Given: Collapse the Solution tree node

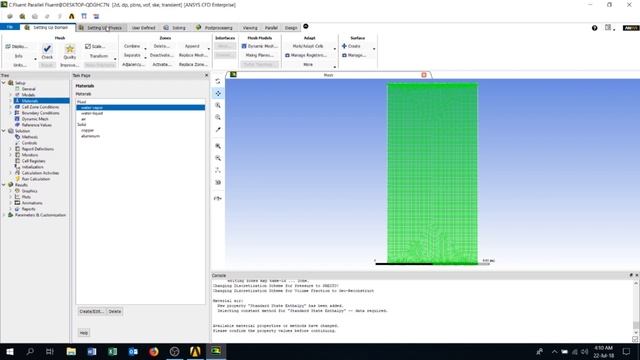Looking at the screenshot, I should pos(4,131).
